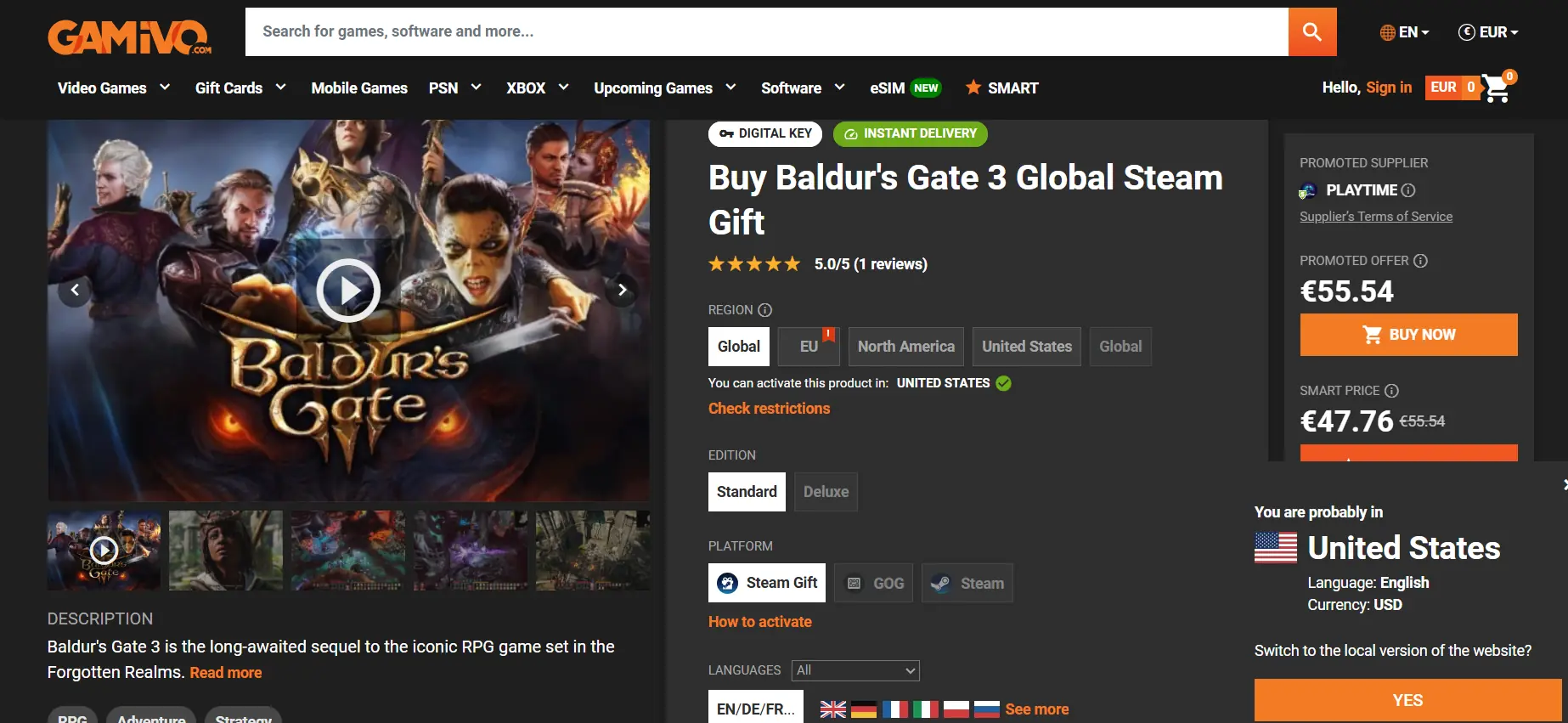
Task: Click the Polish flag icon
Action: 956,709
